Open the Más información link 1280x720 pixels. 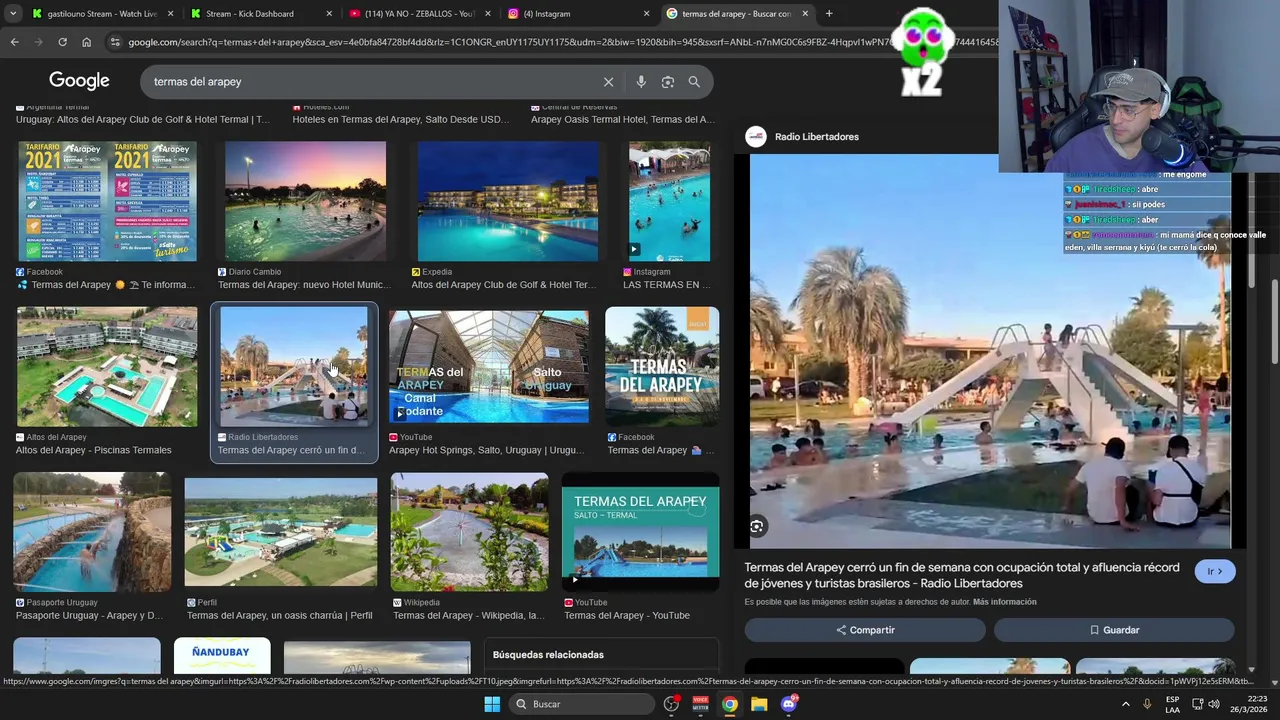point(1004,602)
